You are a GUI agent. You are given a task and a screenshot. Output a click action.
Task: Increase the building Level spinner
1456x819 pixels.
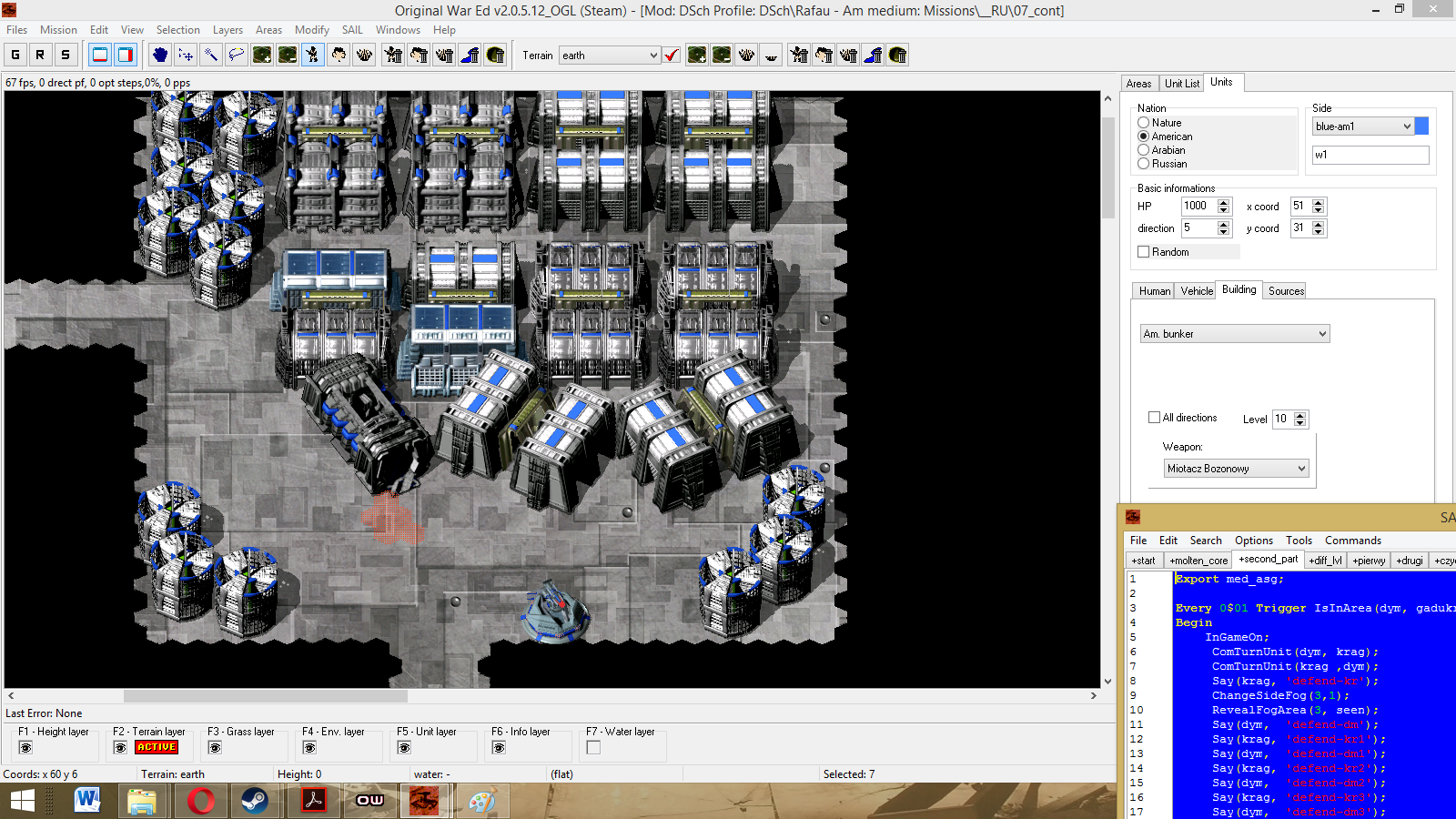pos(1300,415)
